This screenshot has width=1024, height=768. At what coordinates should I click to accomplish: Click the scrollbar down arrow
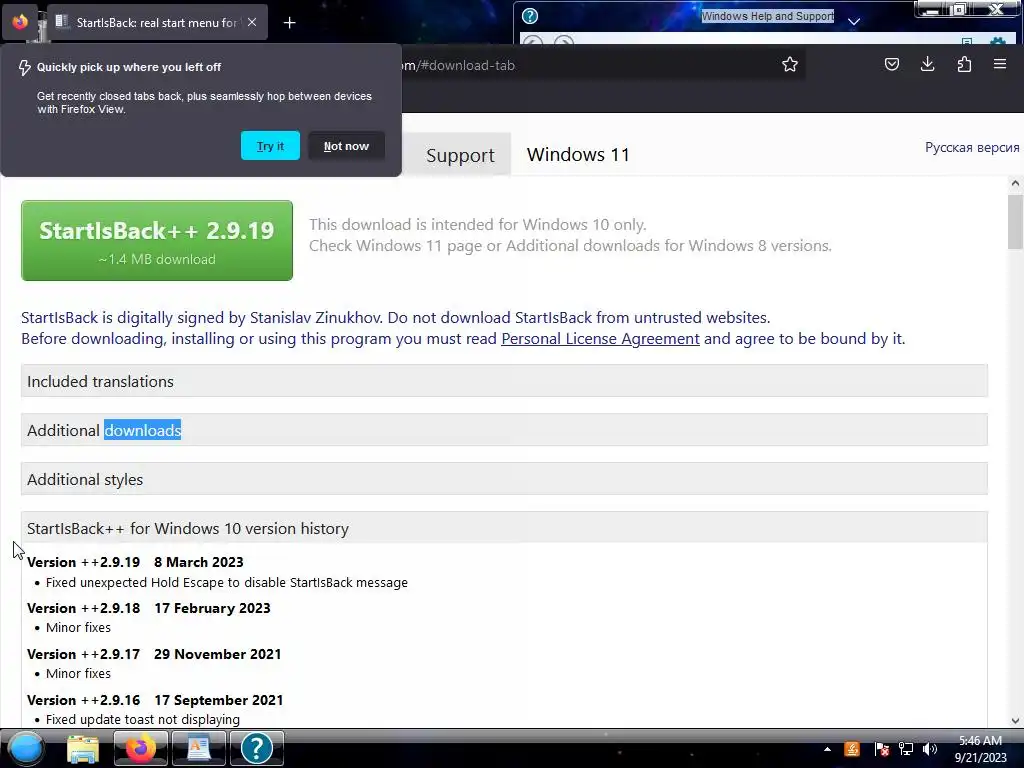pyautogui.click(x=1015, y=720)
